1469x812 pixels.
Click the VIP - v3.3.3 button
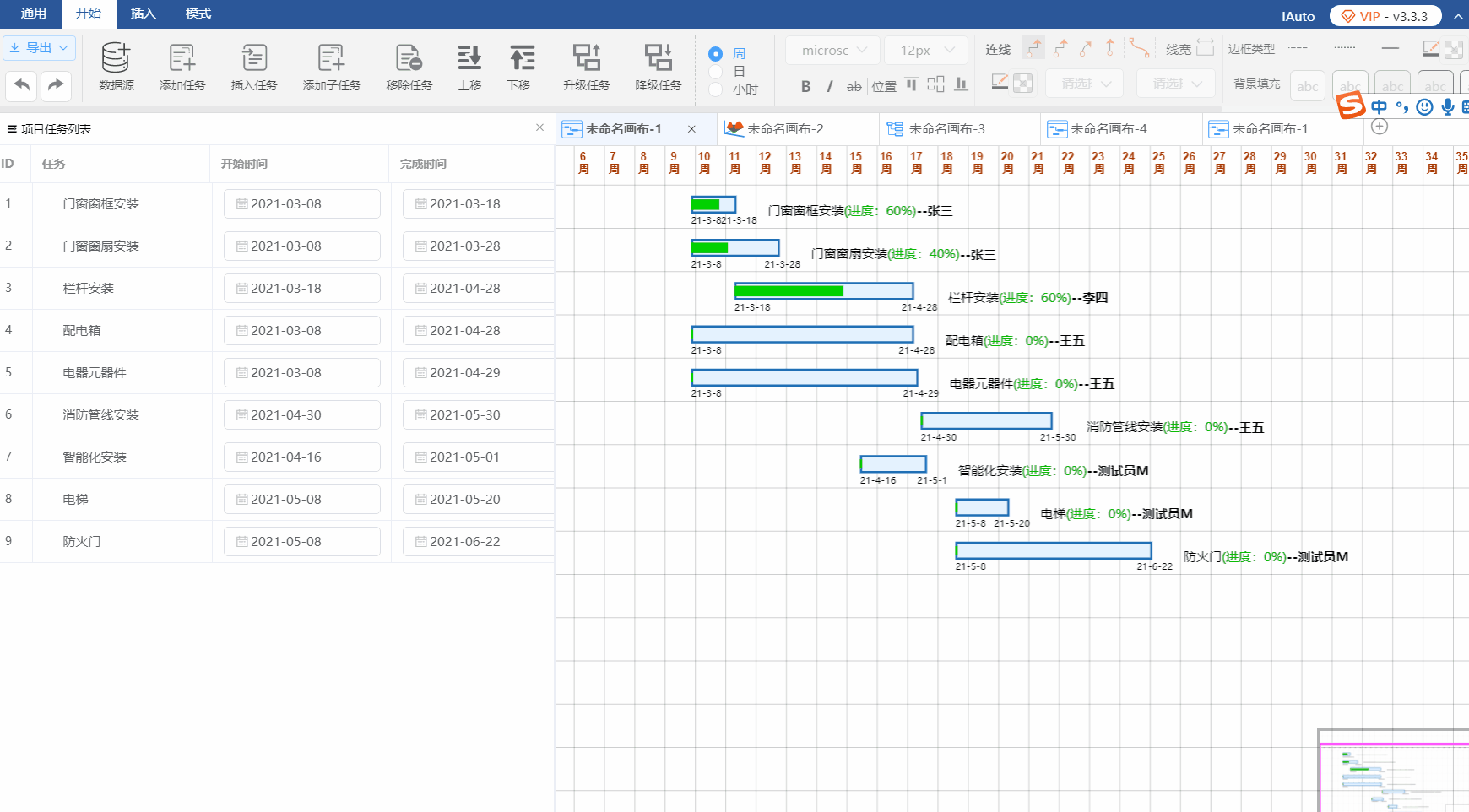click(x=1385, y=16)
